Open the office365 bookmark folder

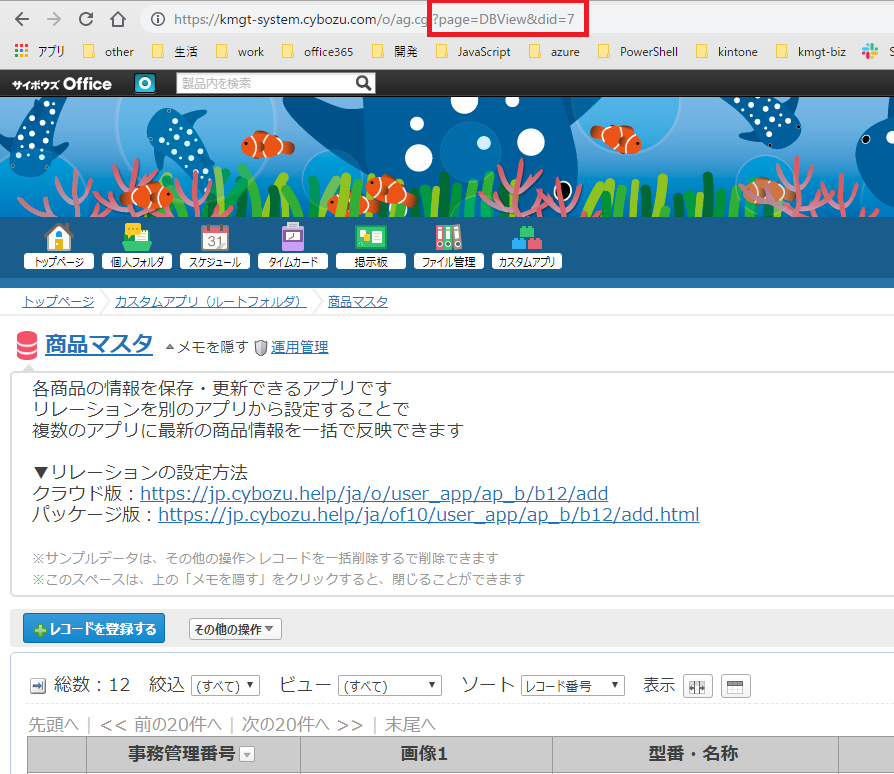coord(318,52)
